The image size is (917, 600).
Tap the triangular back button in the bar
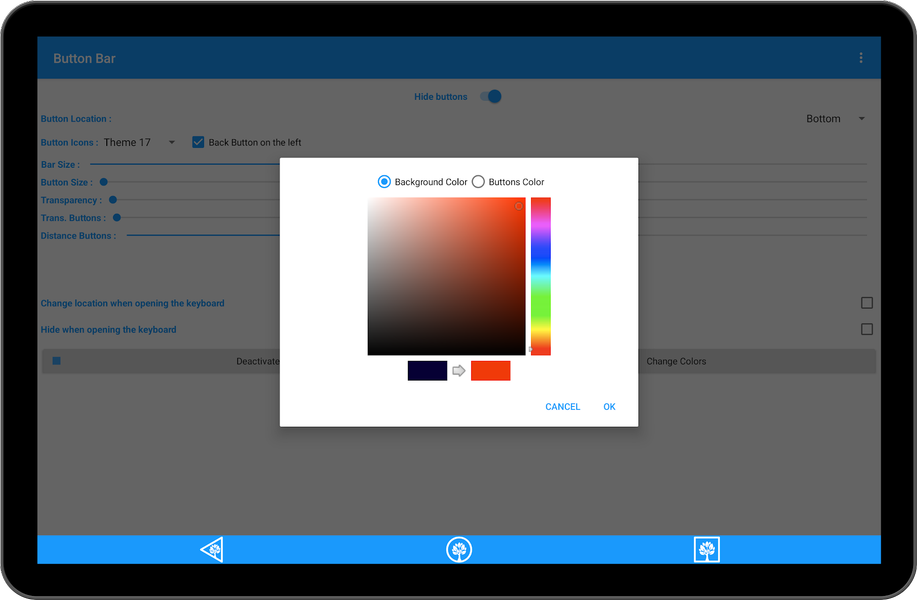[212, 550]
